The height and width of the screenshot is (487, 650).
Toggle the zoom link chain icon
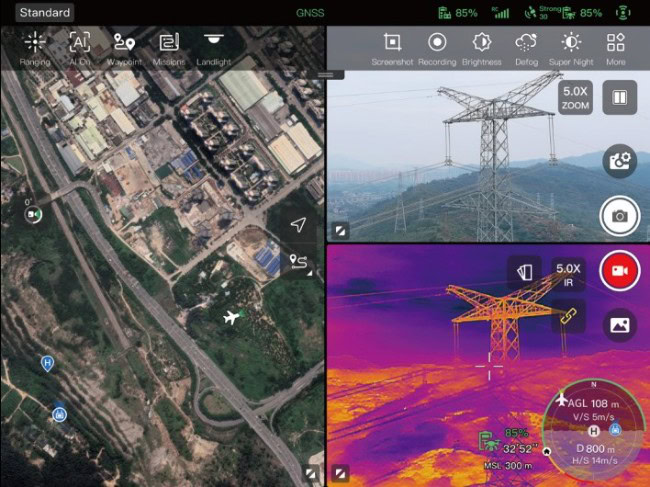568,316
